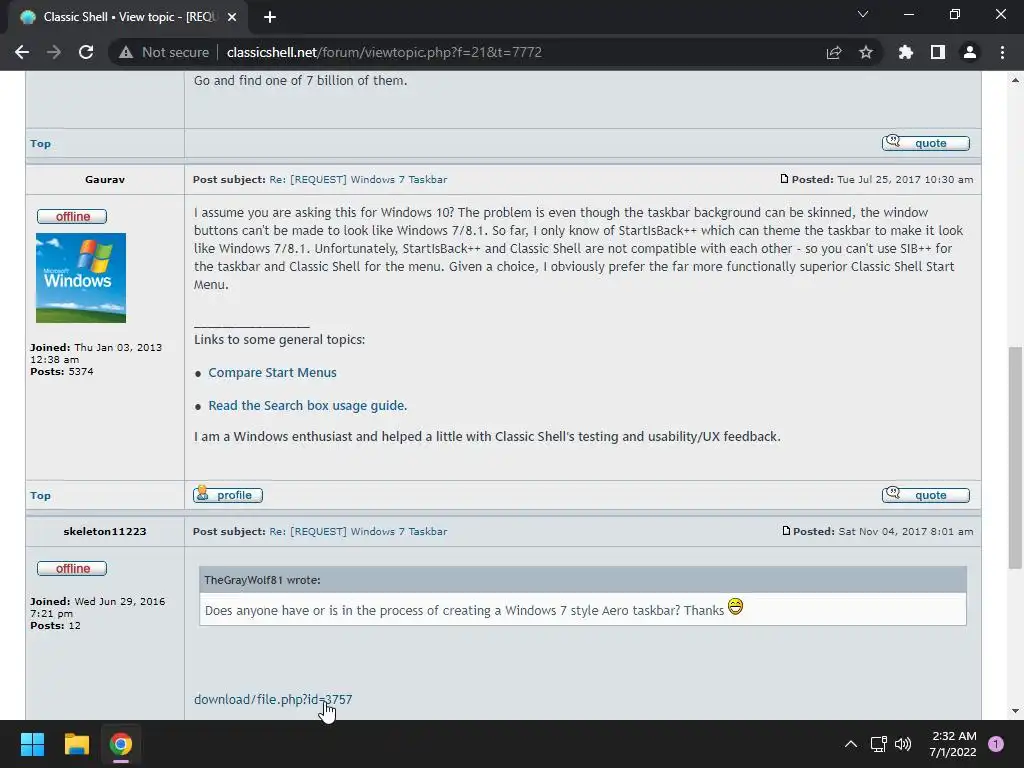
Task: Bookmark this page with the star icon
Action: (x=866, y=52)
